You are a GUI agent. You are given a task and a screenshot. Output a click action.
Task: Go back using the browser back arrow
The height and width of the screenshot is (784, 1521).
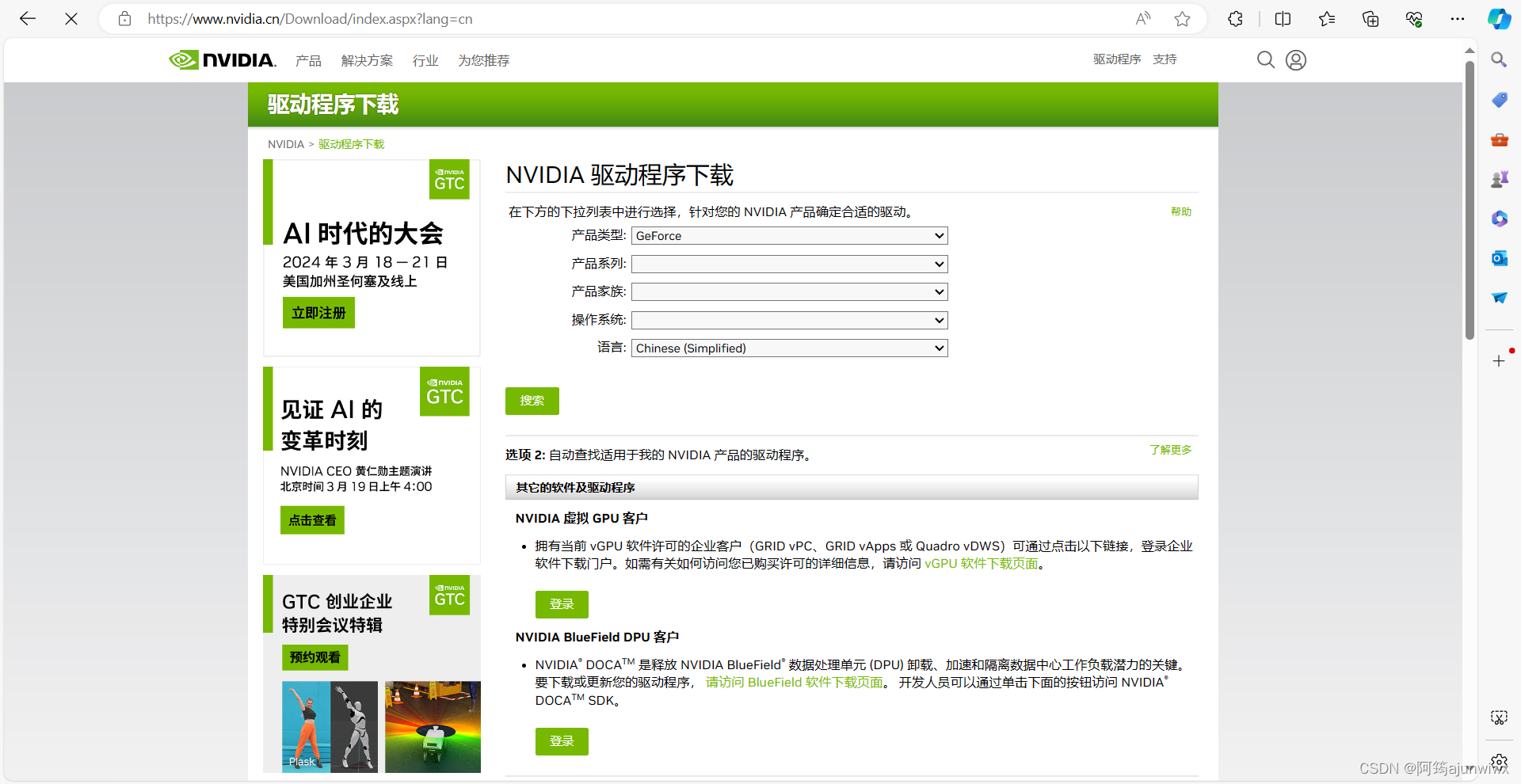28,19
